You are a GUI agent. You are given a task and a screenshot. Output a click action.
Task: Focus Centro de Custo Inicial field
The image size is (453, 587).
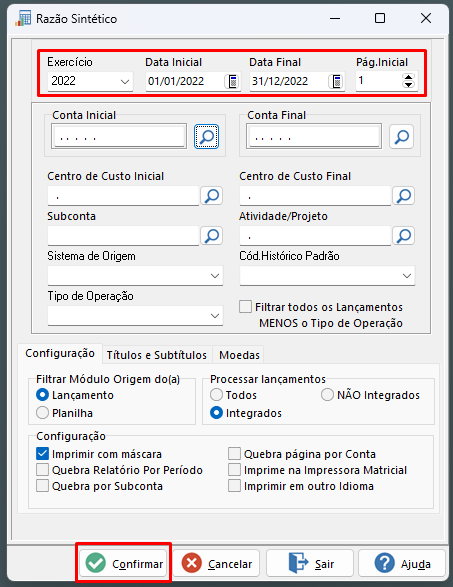[123, 195]
